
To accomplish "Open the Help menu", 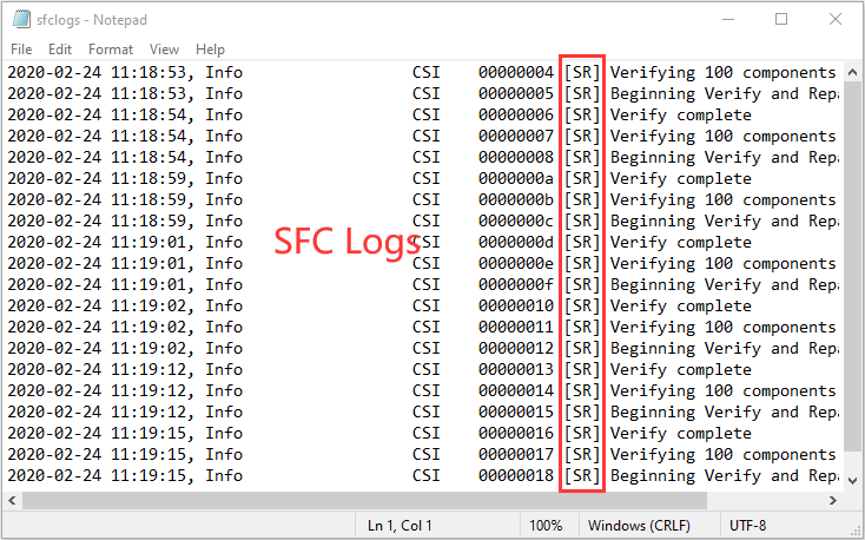I will (210, 49).
